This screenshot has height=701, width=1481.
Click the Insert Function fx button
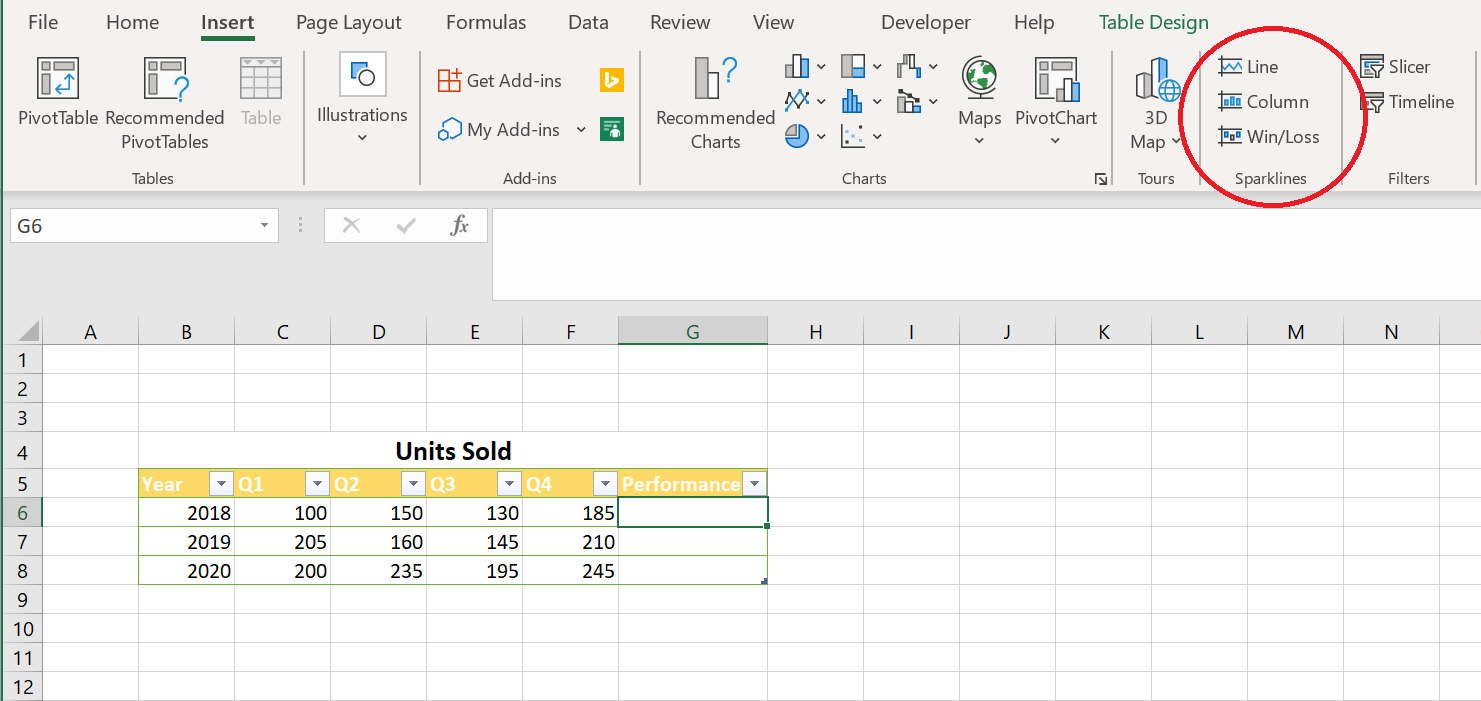coord(459,226)
